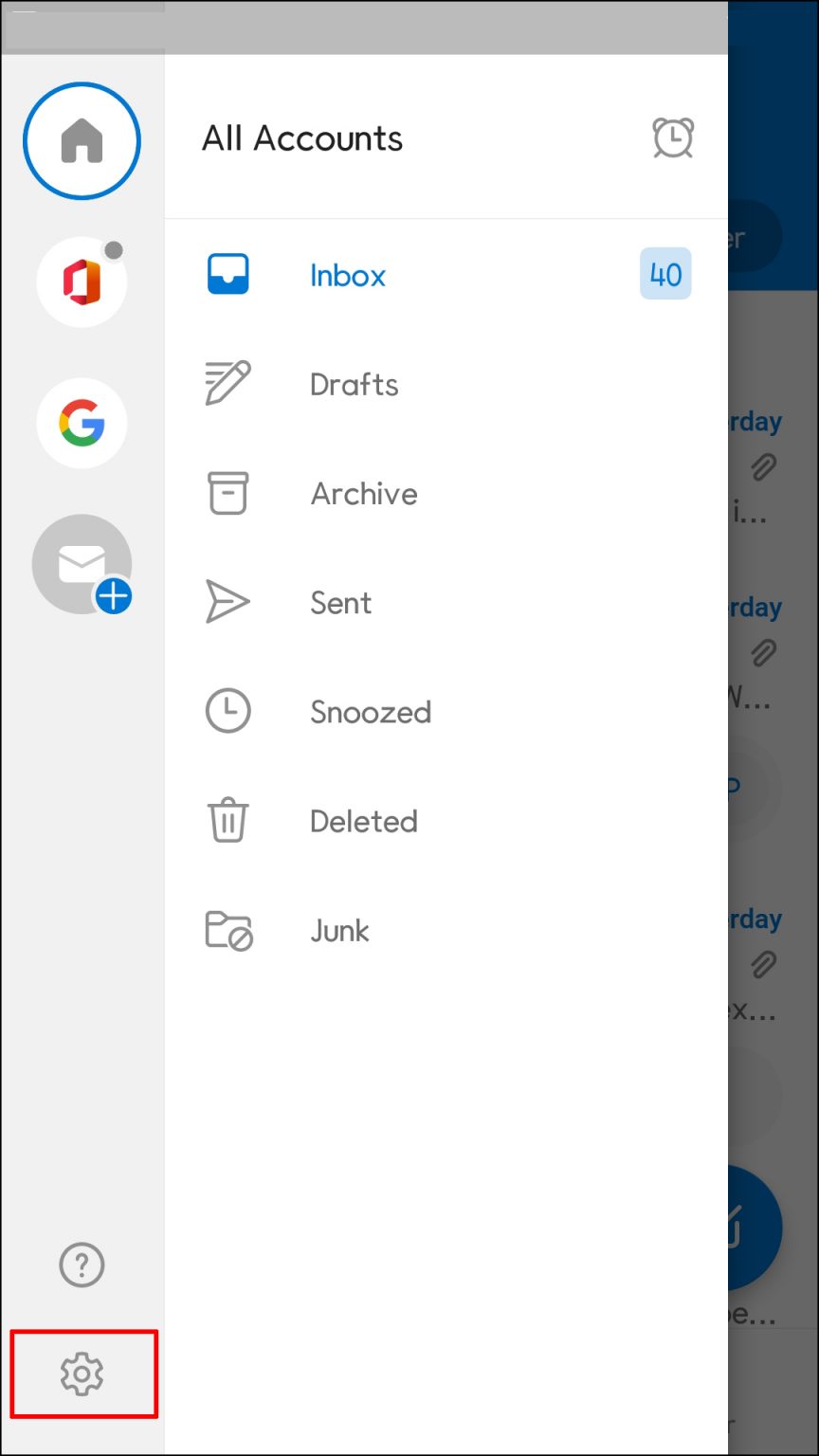Select the Home icon at top
Viewport: 819px width, 1456px height.
[x=82, y=140]
